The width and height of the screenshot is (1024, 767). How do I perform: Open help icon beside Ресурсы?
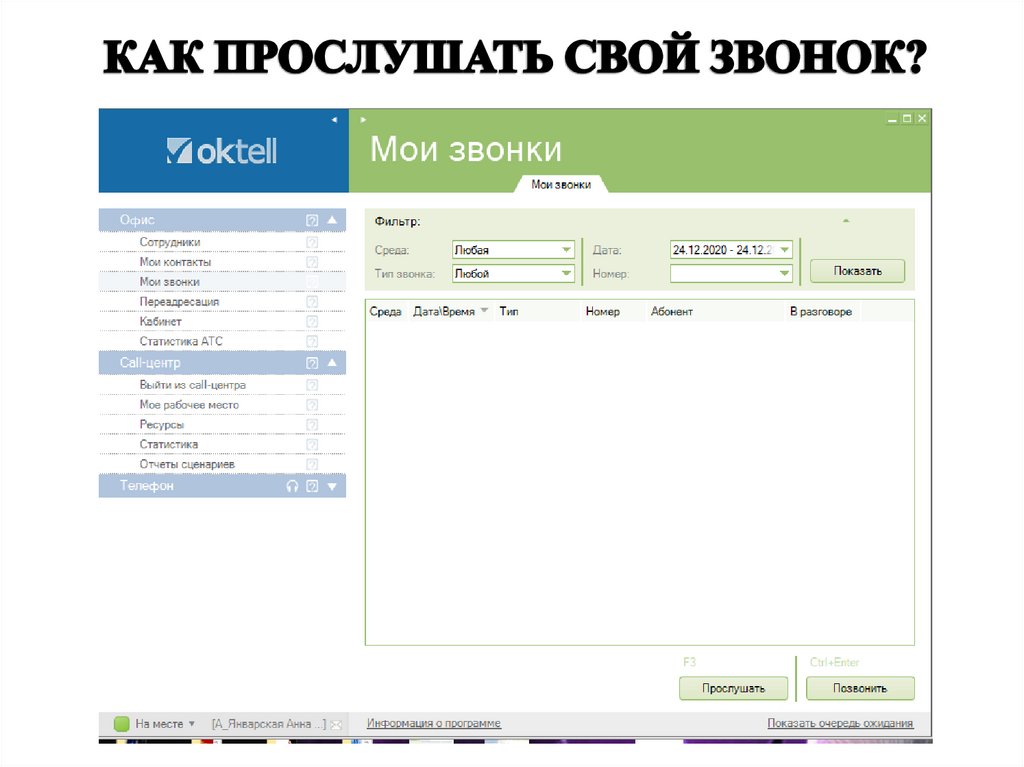click(x=312, y=425)
